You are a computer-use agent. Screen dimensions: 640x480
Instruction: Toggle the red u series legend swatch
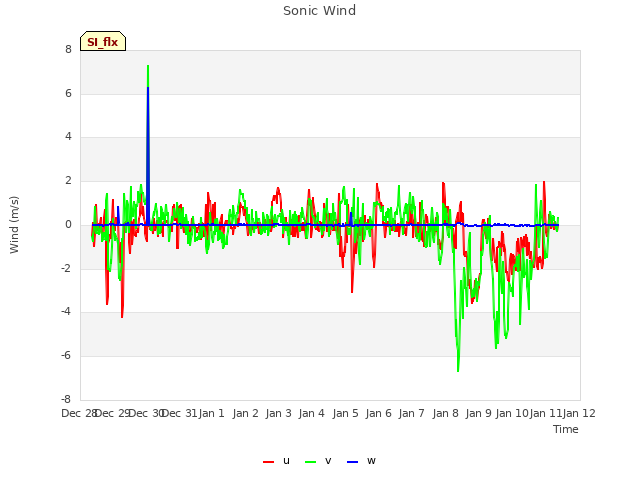[x=268, y=462]
